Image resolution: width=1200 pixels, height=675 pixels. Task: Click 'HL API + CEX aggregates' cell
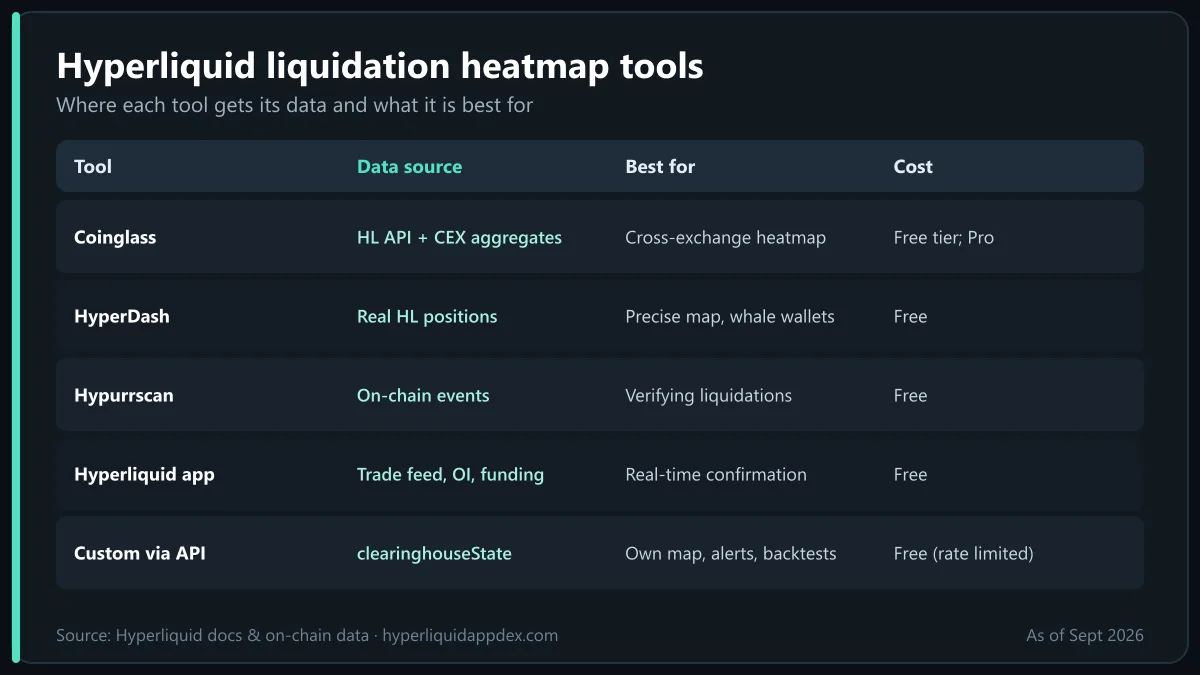tap(459, 238)
